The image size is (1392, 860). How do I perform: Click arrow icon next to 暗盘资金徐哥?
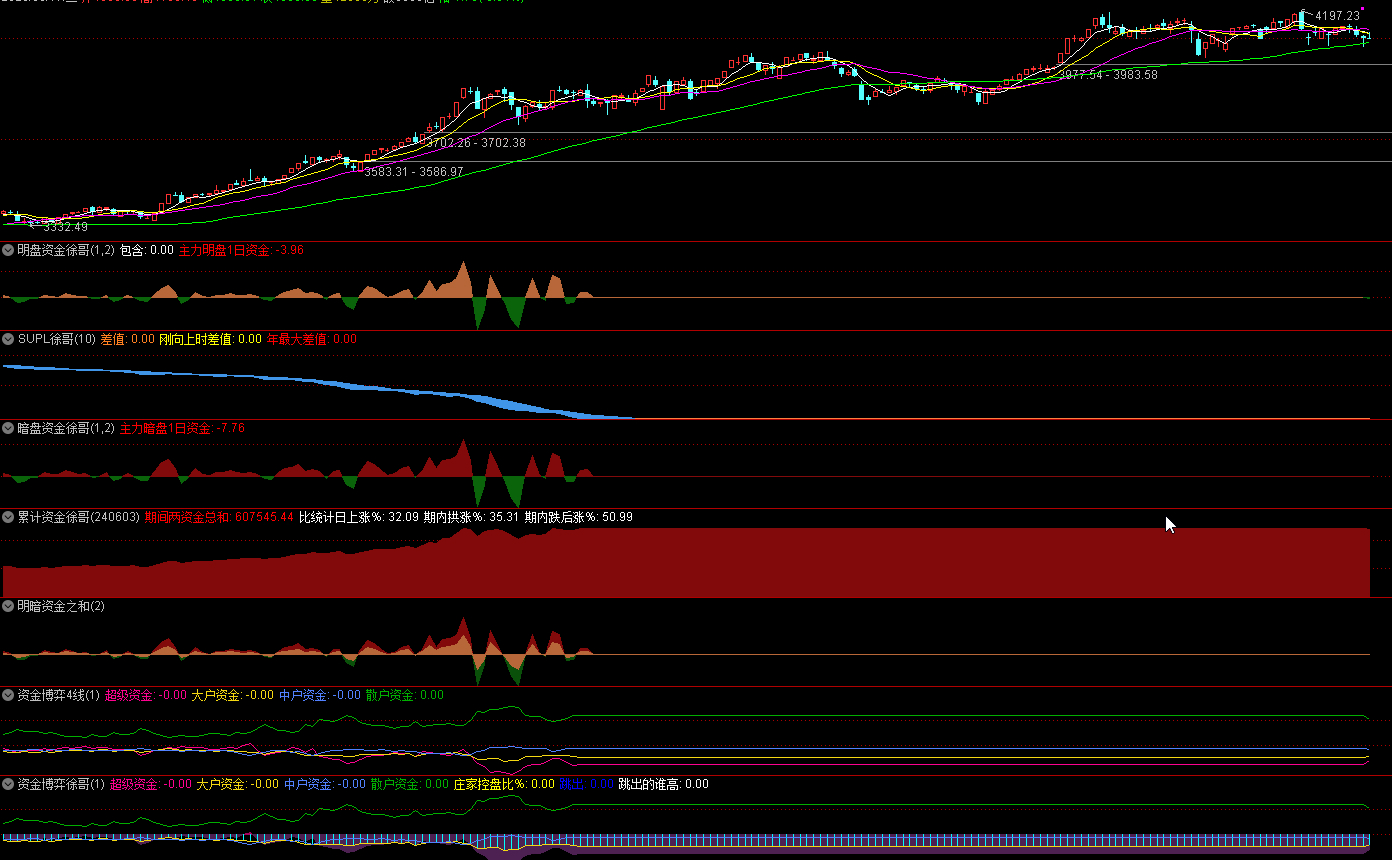[x=8, y=428]
